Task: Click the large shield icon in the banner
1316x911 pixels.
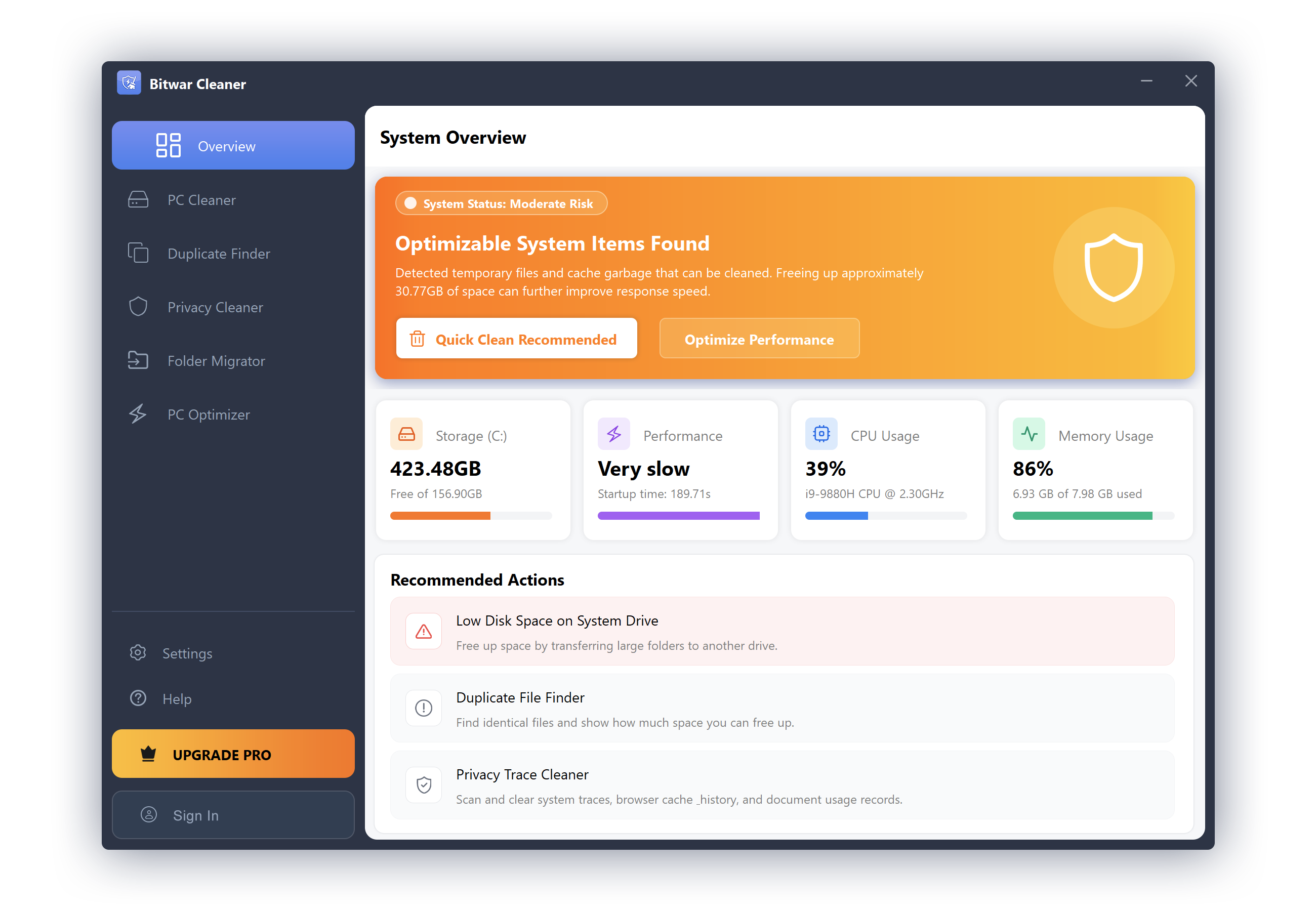Action: 1114,267
